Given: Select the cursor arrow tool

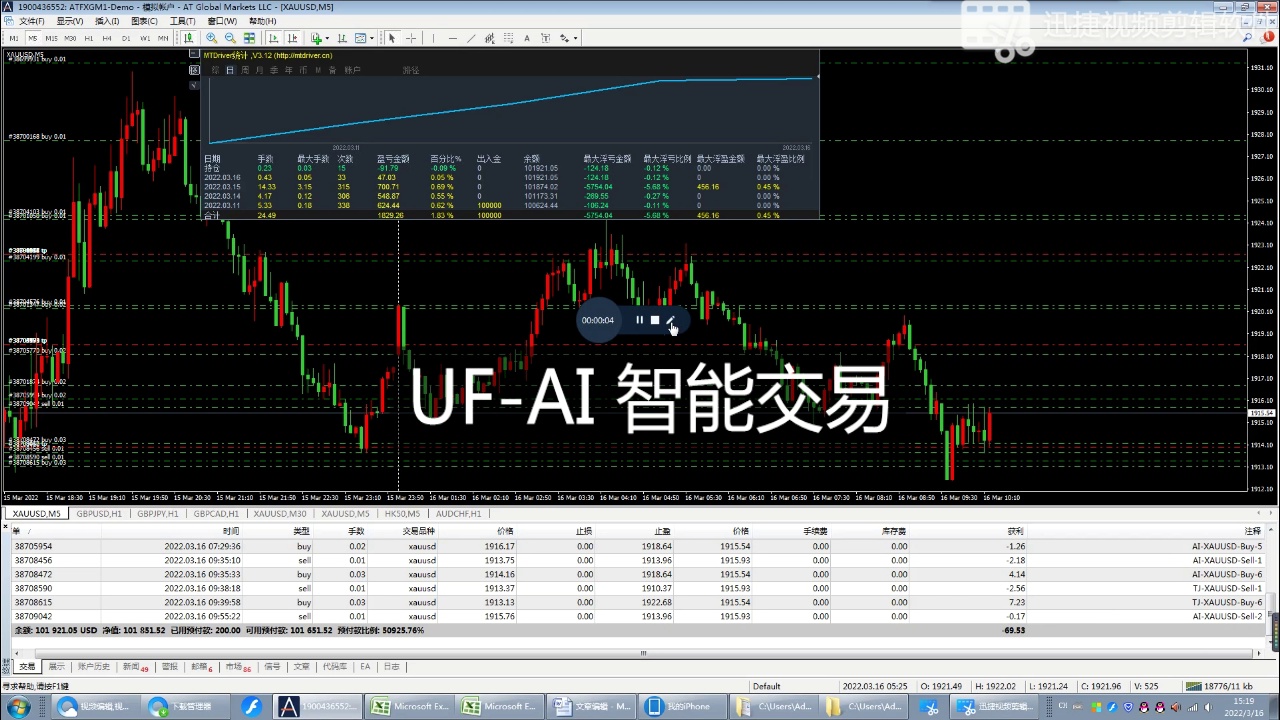Looking at the screenshot, I should tap(392, 38).
